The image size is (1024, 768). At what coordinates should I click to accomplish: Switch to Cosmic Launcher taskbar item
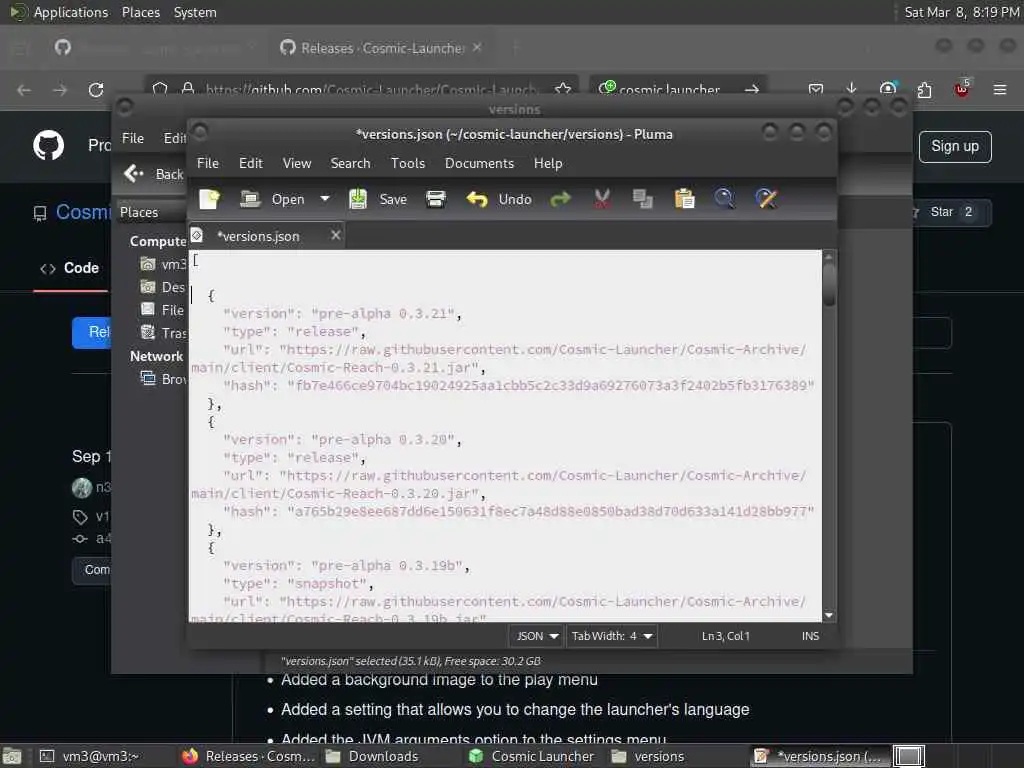point(532,756)
